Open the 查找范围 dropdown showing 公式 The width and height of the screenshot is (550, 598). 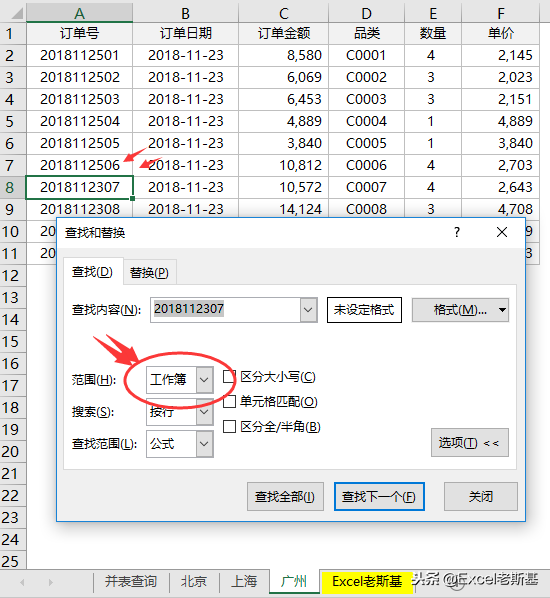coord(204,444)
